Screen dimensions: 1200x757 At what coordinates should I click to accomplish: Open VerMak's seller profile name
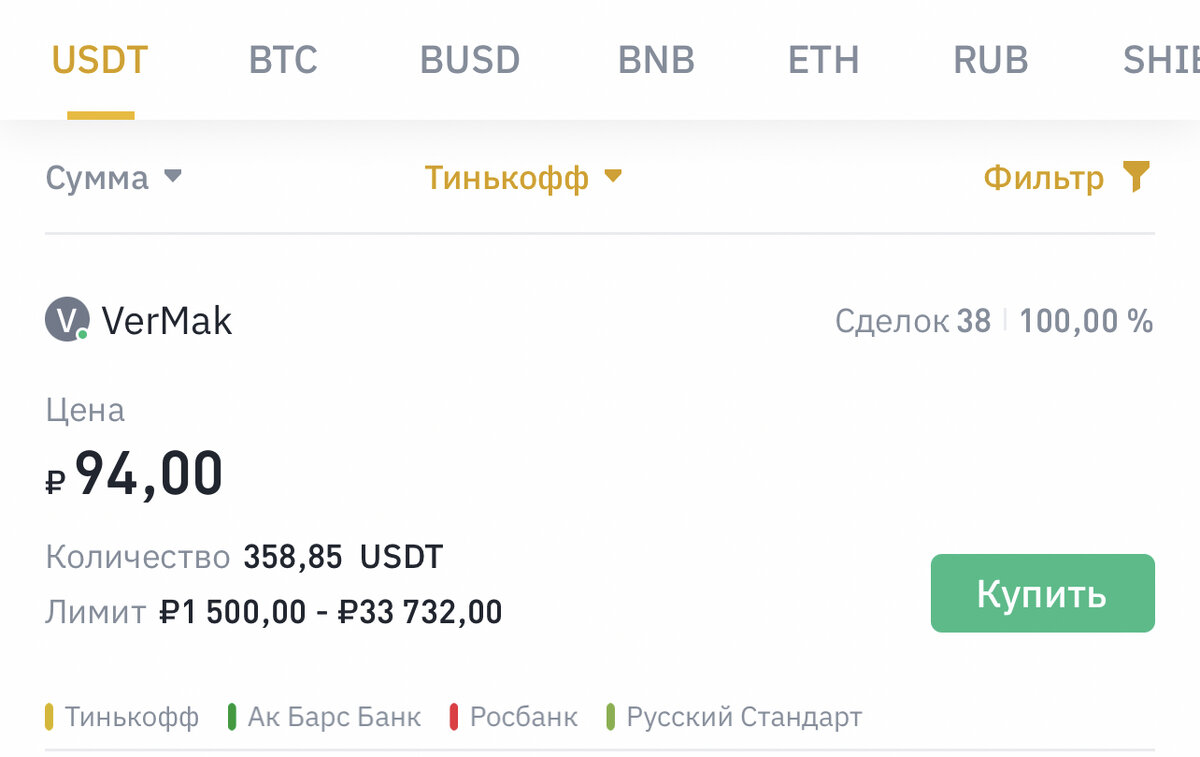(x=168, y=320)
